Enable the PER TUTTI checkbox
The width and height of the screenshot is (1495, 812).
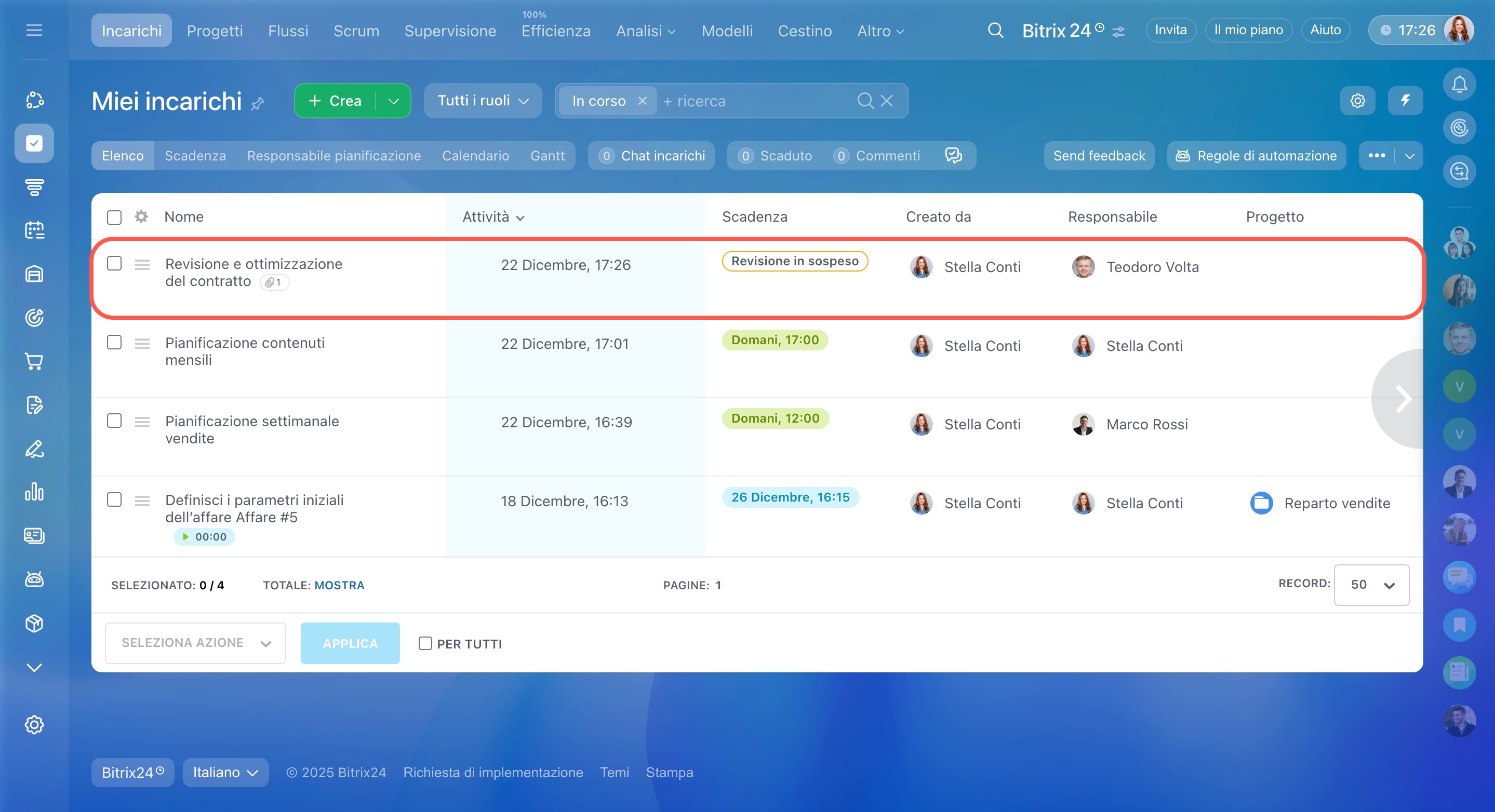point(425,643)
